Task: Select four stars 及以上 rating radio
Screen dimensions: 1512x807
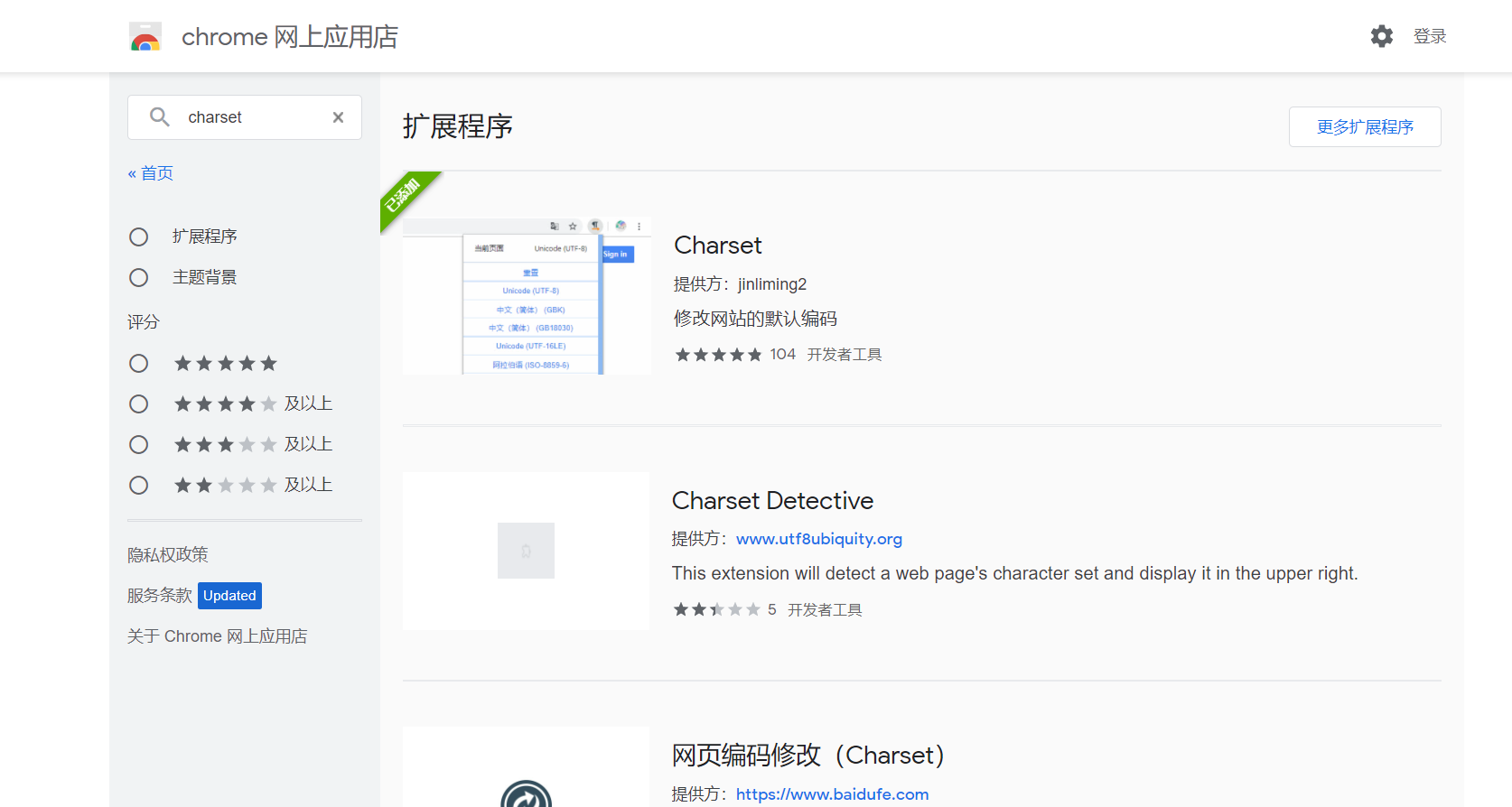Action: [x=138, y=403]
